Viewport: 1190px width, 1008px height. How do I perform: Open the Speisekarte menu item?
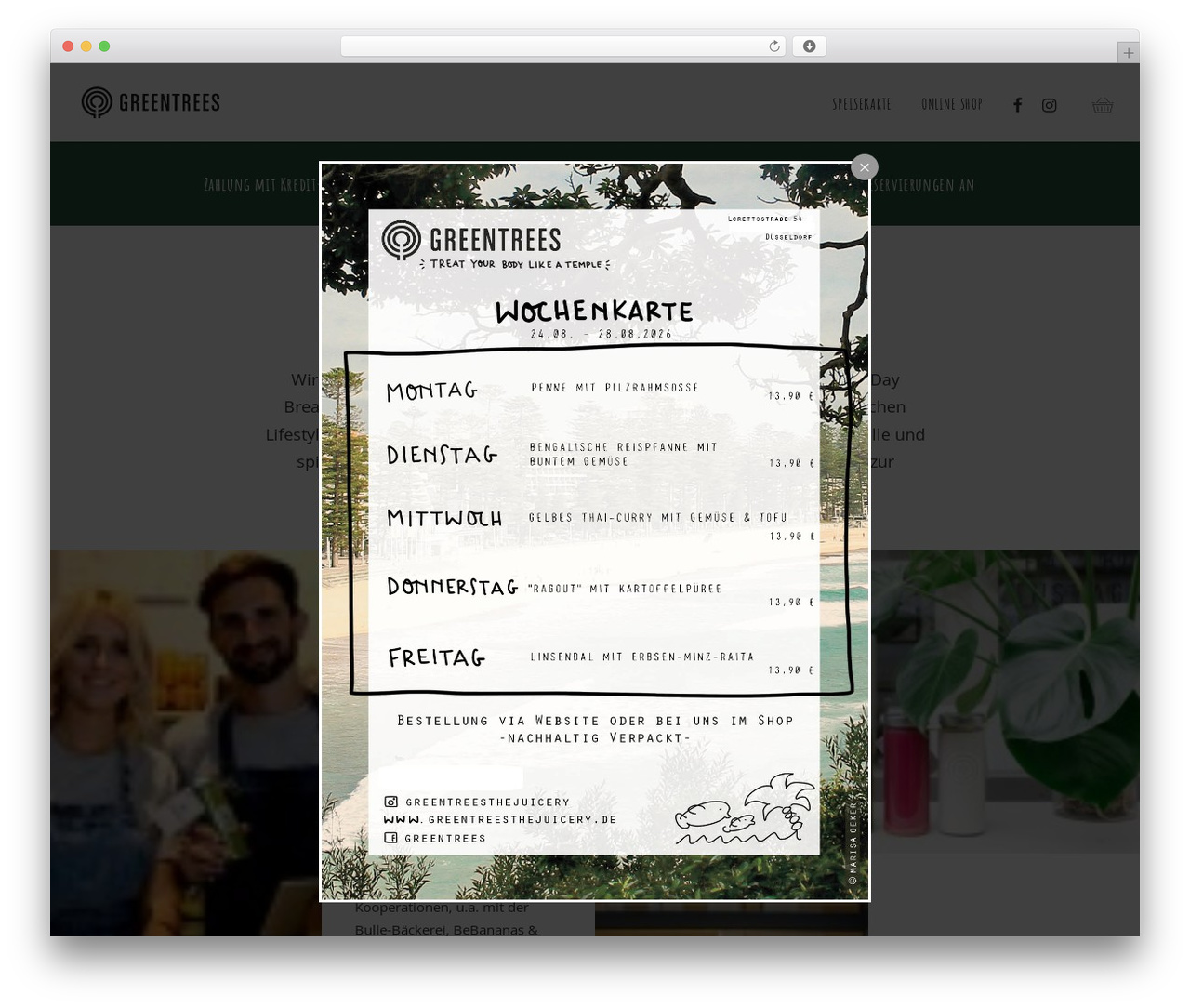pos(862,104)
